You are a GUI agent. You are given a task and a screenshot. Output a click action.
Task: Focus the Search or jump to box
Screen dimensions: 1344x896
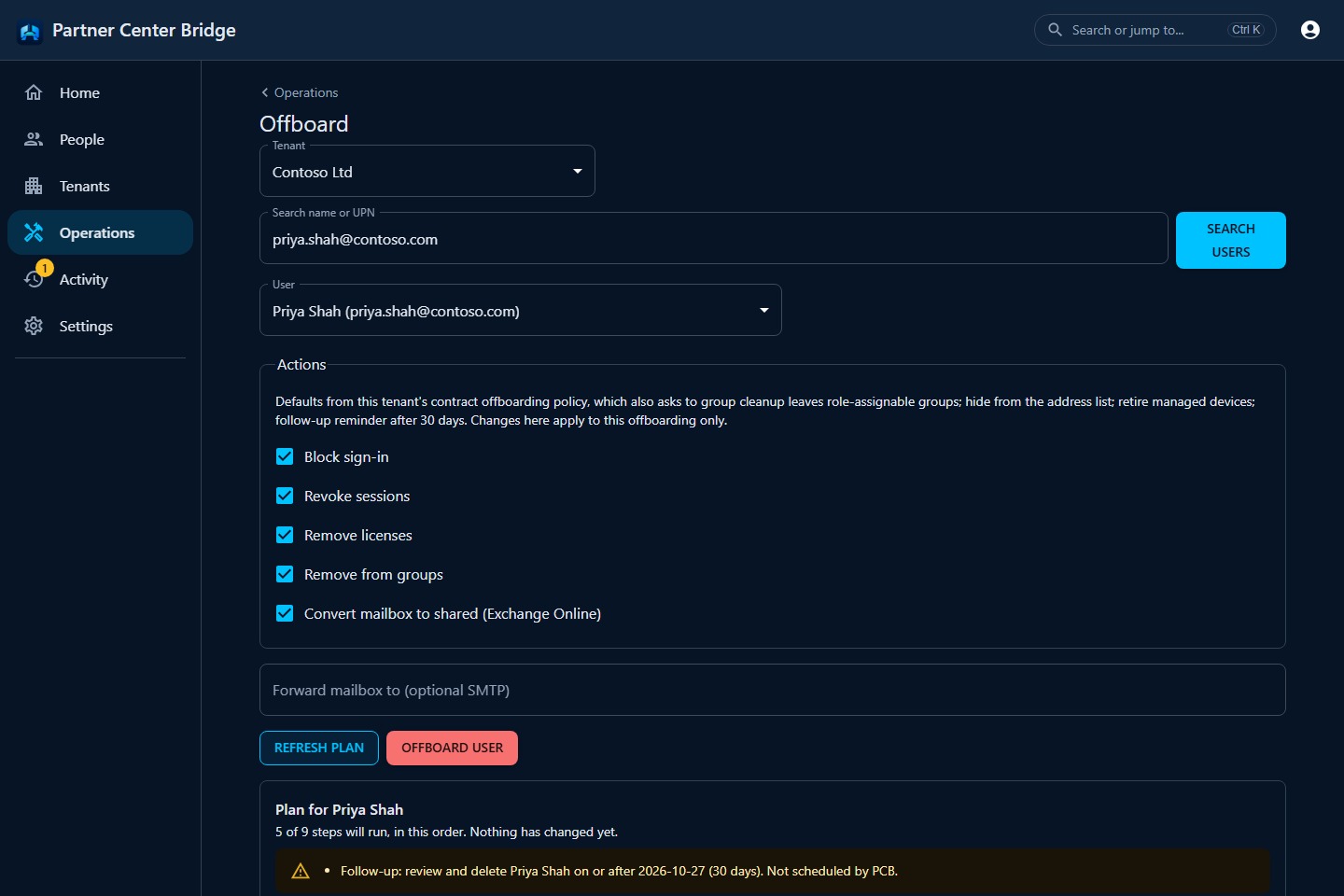[1155, 30]
